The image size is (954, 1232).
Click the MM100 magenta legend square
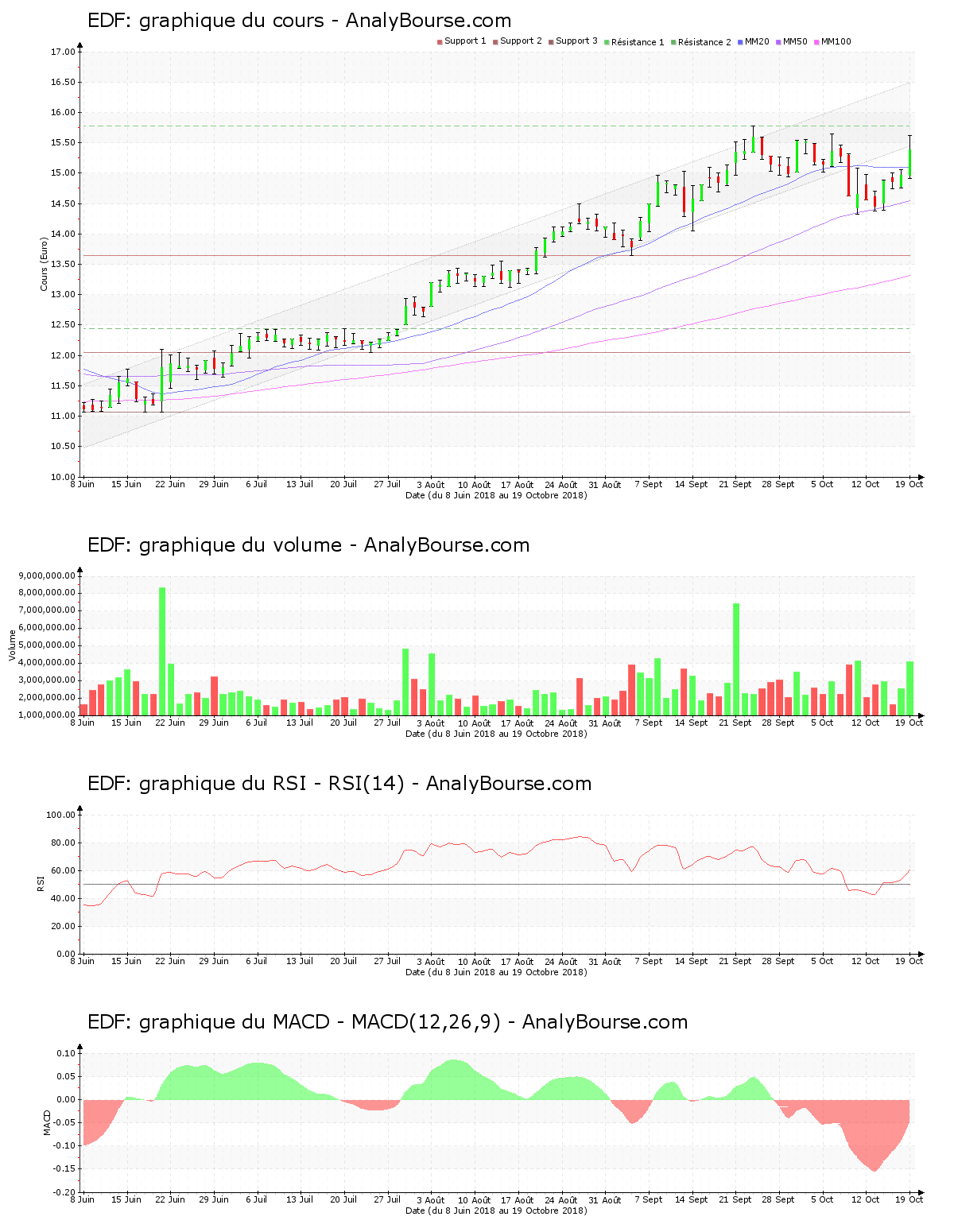pos(816,42)
